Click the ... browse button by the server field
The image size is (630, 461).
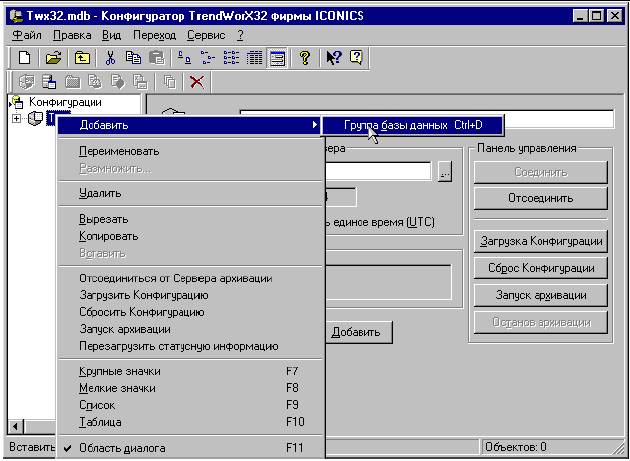445,172
